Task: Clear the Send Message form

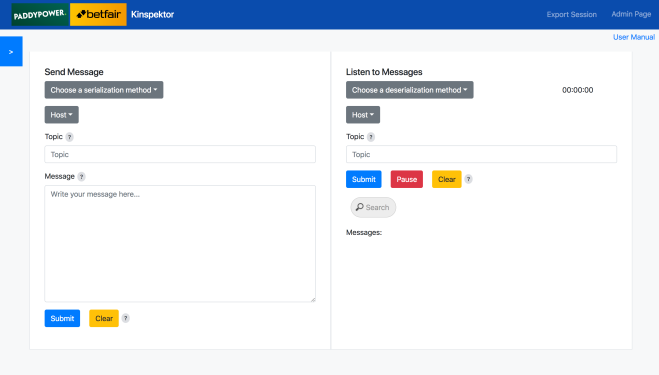Action: click(104, 318)
